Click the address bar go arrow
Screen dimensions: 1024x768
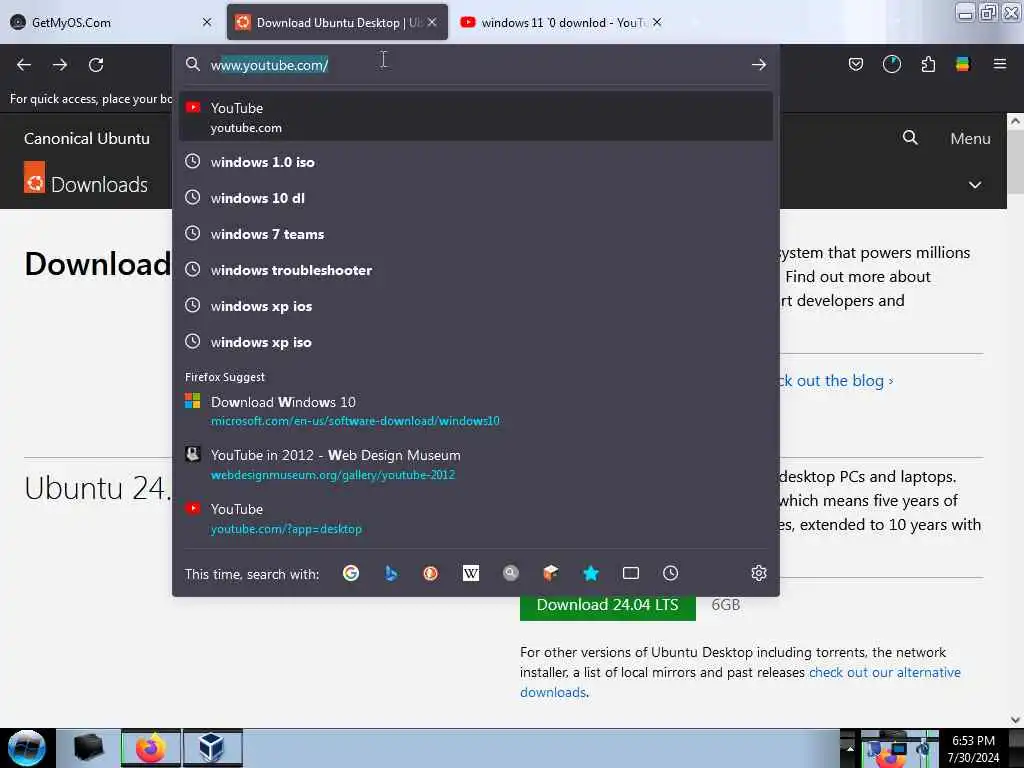(758, 64)
